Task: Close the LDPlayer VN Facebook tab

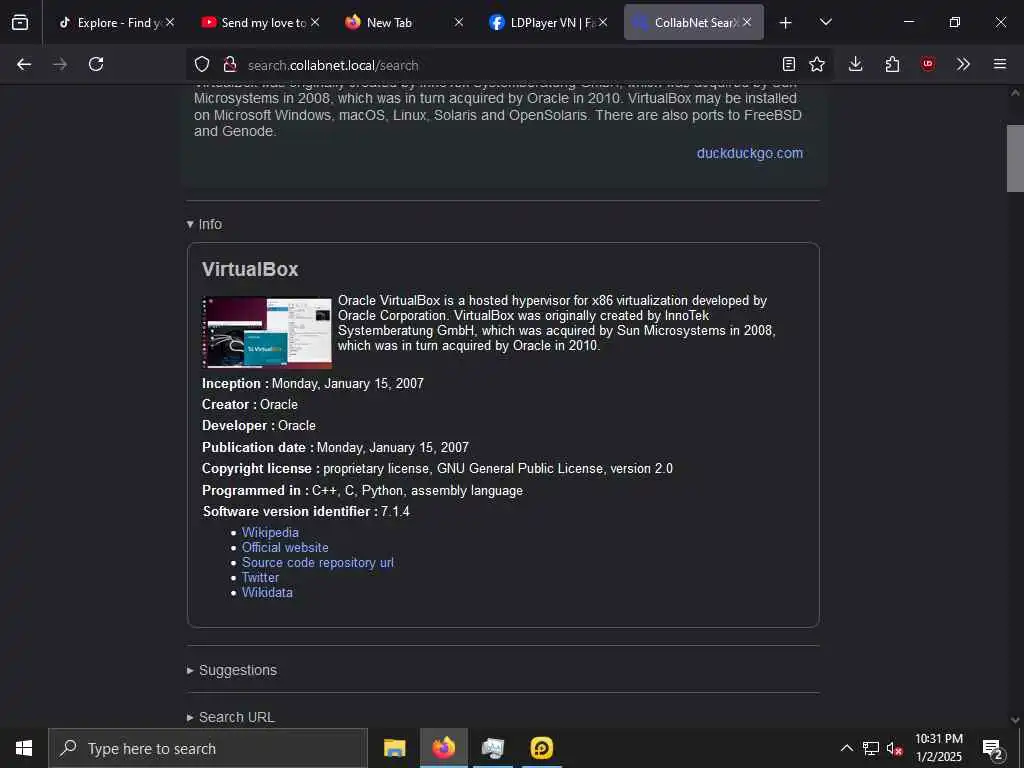Action: point(603,22)
